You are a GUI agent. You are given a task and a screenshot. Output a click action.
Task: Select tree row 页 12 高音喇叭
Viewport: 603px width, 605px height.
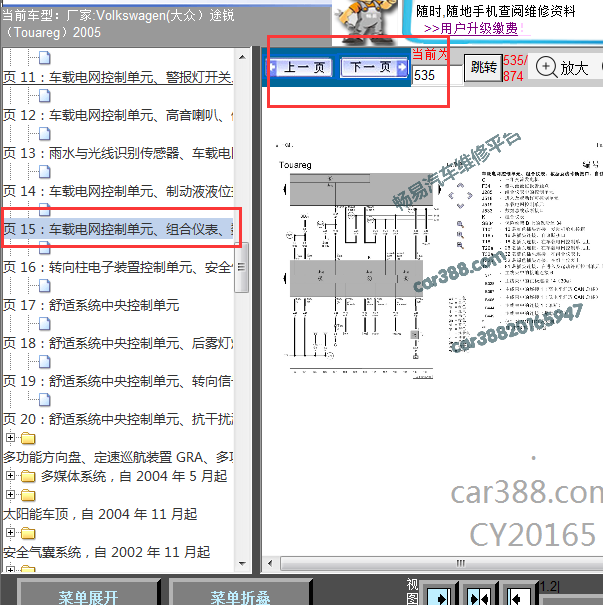[118, 115]
